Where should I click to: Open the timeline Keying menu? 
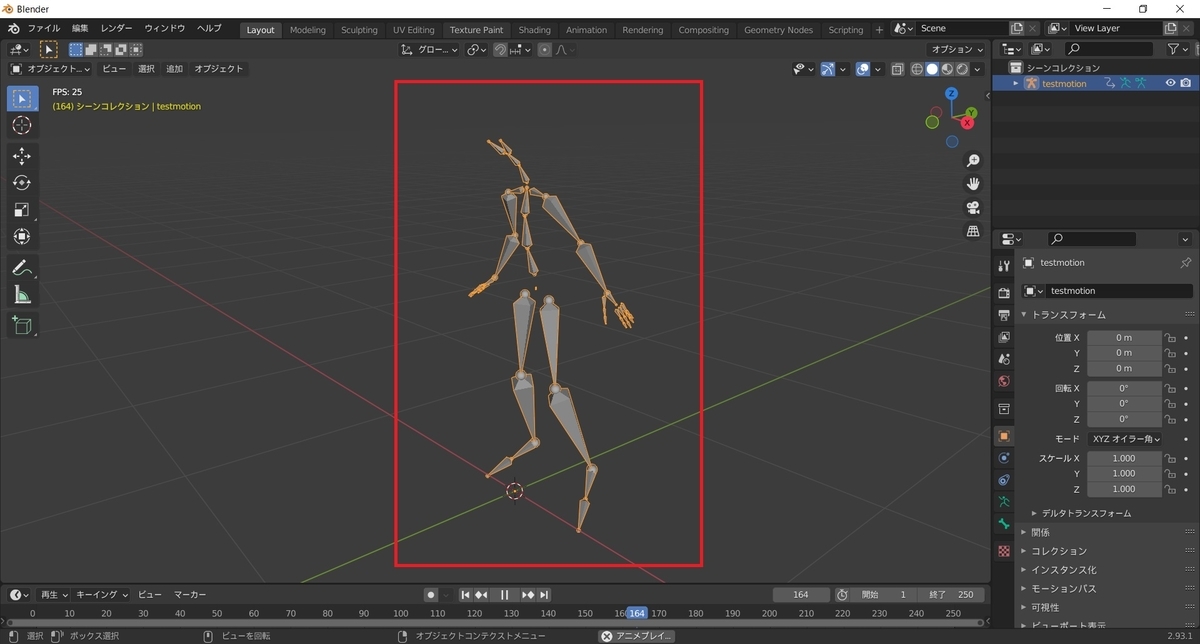click(102, 595)
